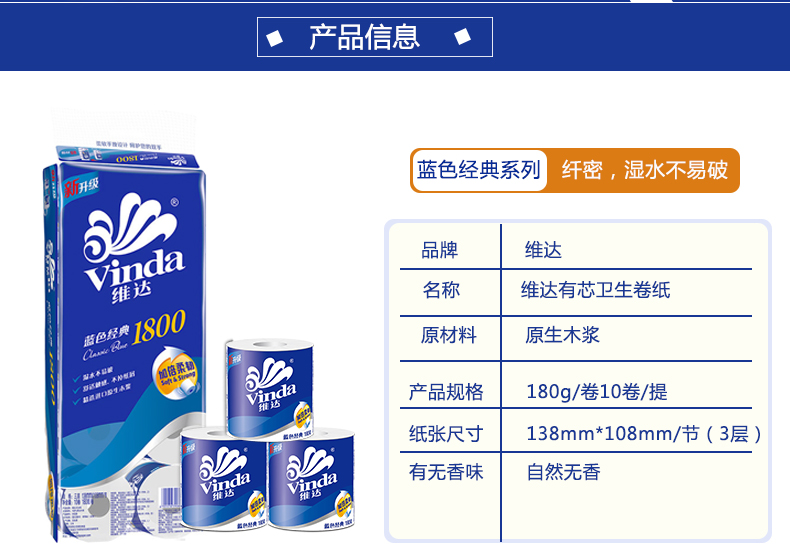Click the right white diamond beside 产品信息
790x559 pixels.
point(462,37)
